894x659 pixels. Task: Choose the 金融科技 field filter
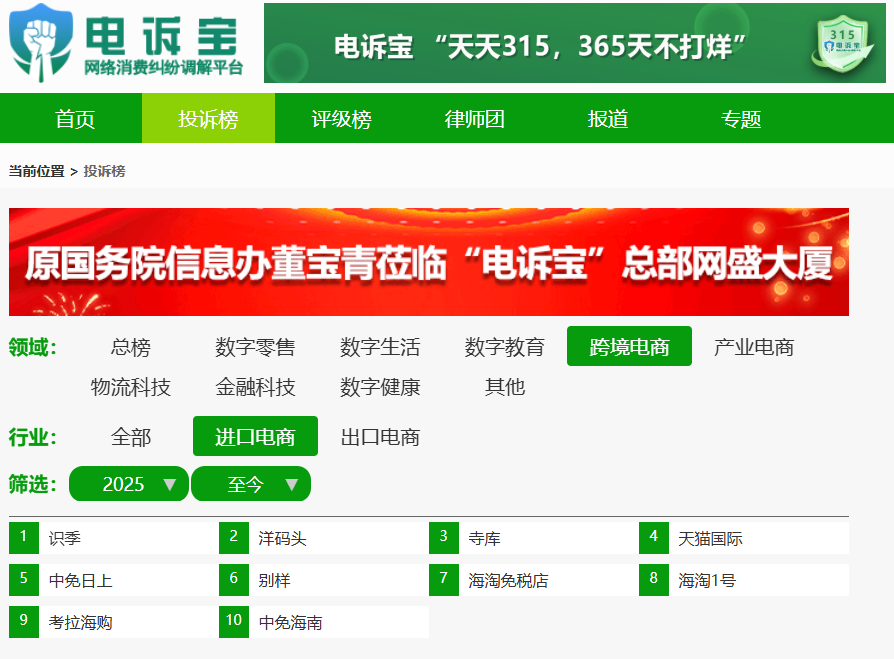point(255,387)
